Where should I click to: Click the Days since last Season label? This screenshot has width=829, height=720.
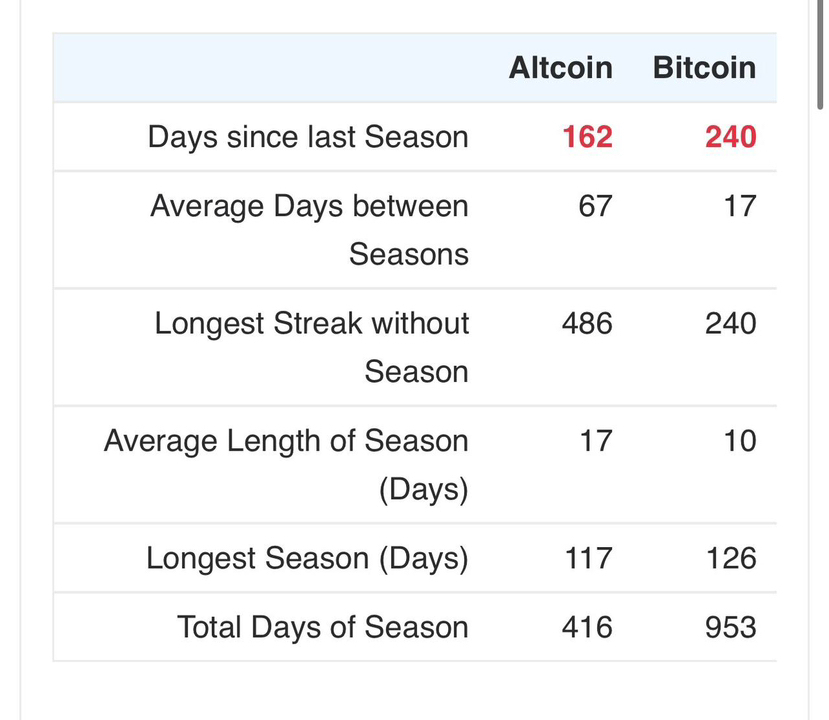tap(308, 137)
